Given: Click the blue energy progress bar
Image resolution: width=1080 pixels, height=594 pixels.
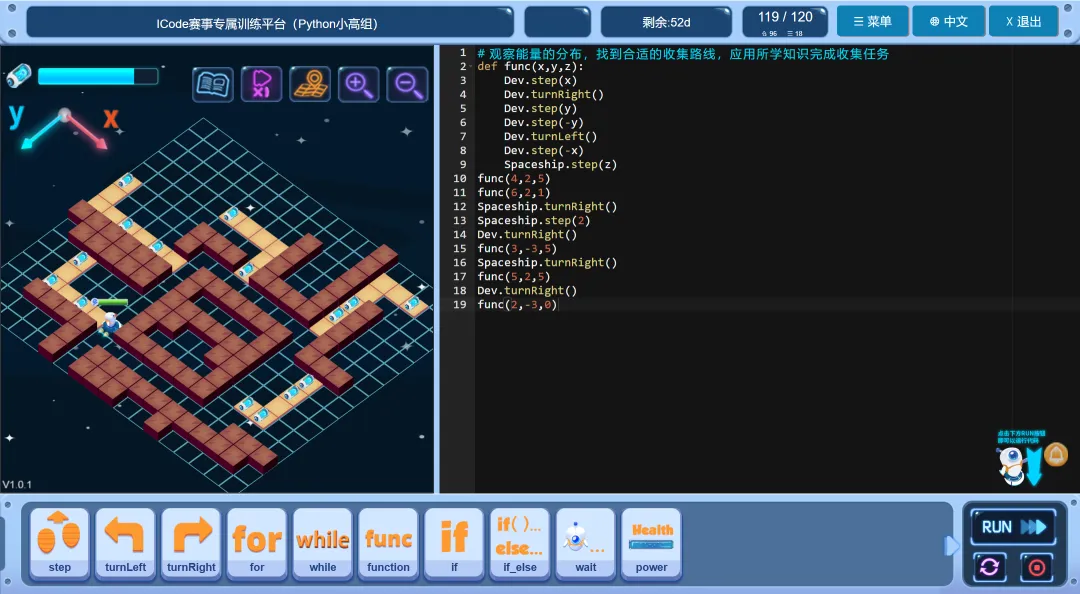Looking at the screenshot, I should [x=98, y=76].
